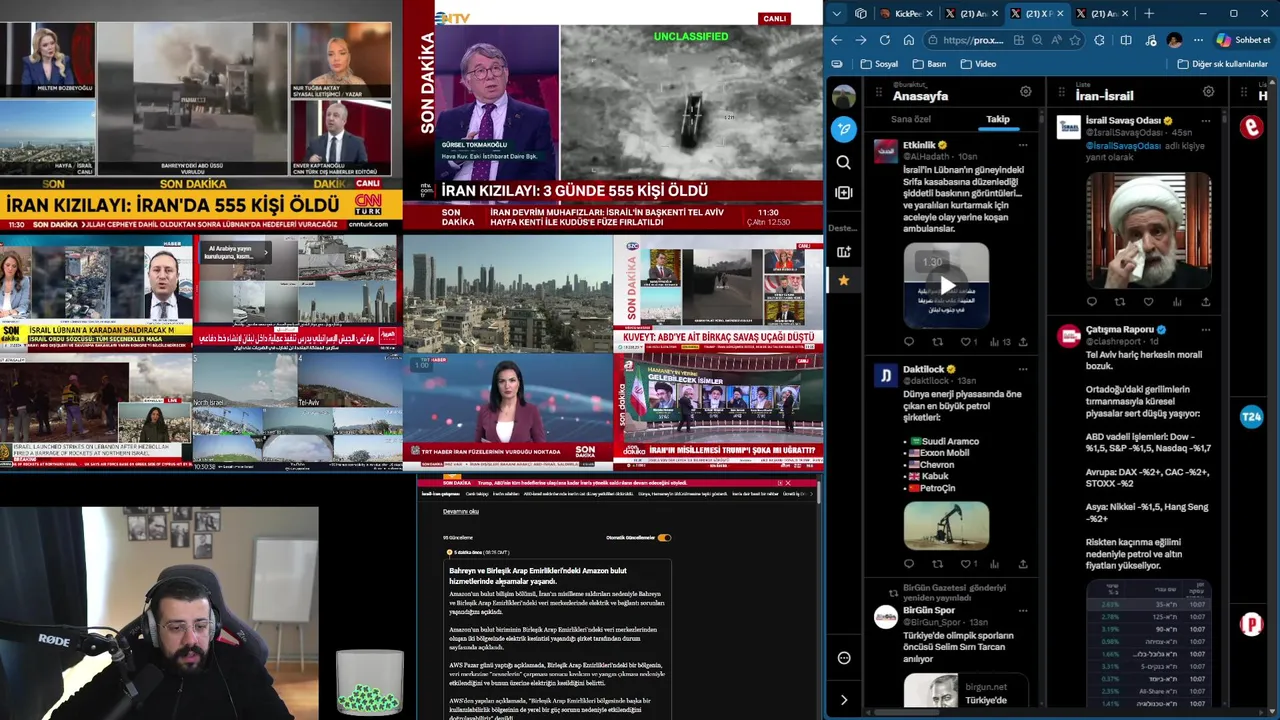
Task: View analytics of İsrail Savaş Odası post
Action: click(1177, 302)
